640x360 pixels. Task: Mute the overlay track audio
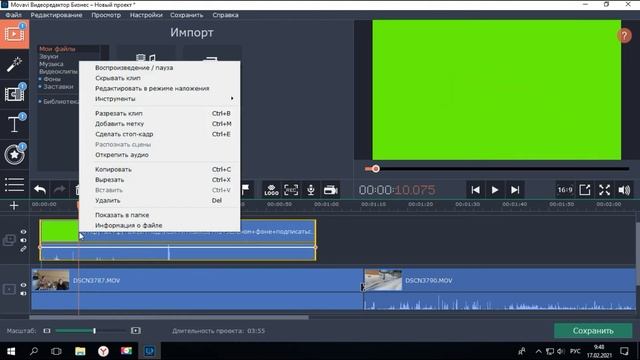tap(23, 240)
